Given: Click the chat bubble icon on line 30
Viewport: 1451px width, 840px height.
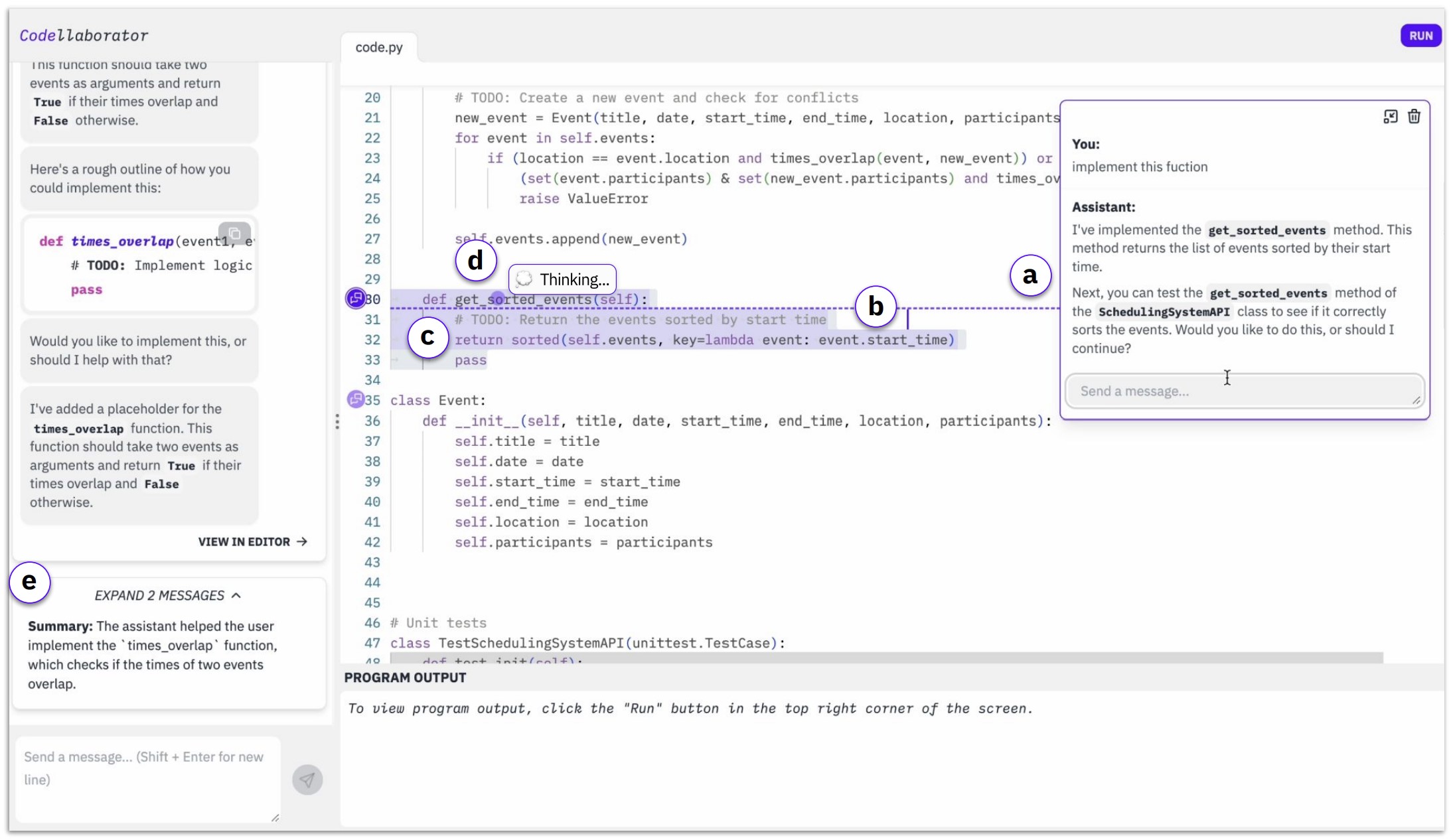Looking at the screenshot, I should 356,299.
